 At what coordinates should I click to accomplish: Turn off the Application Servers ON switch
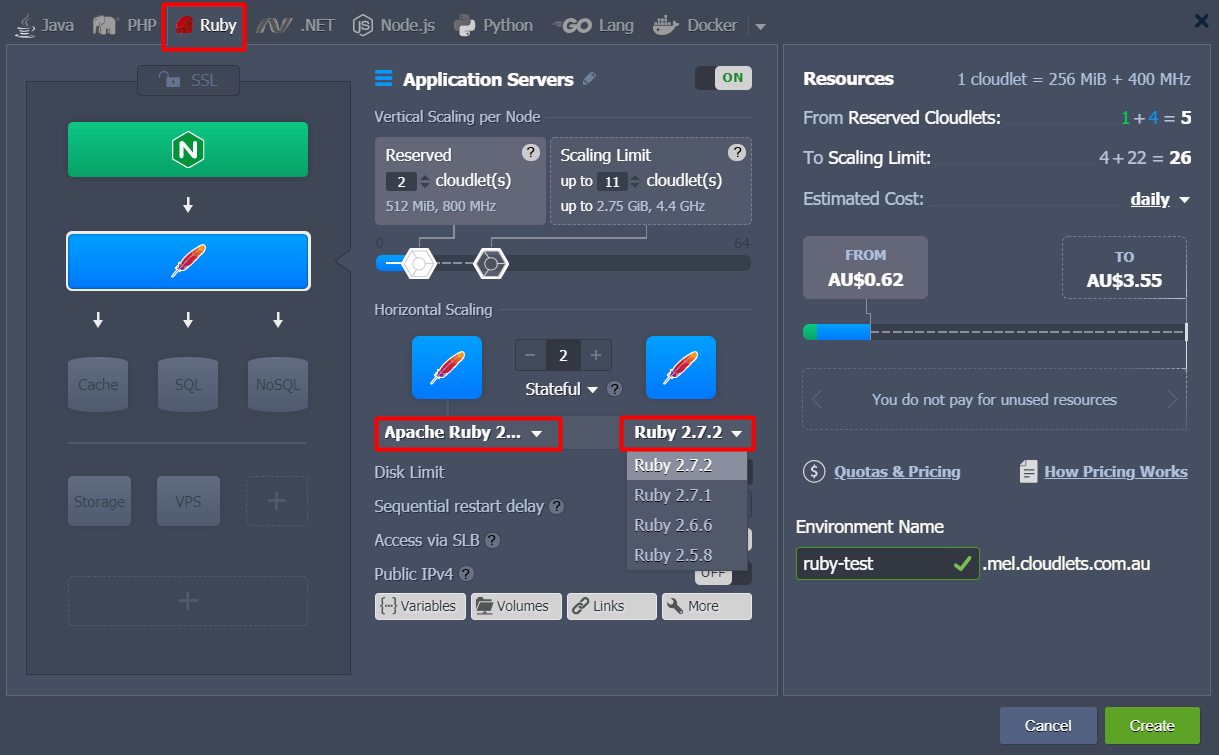tap(723, 78)
